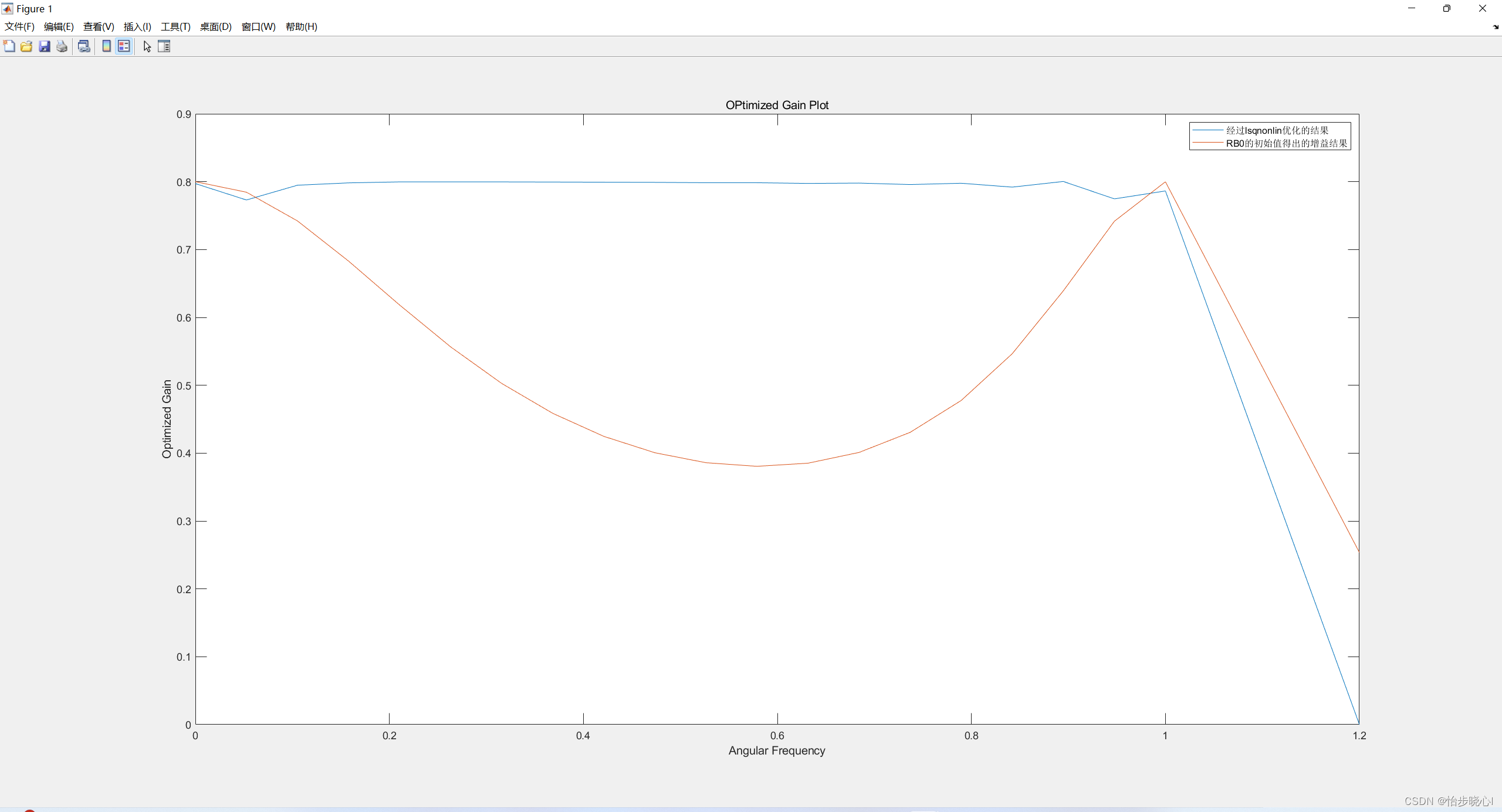Open the 文件(F) menu
Image resolution: width=1502 pixels, height=812 pixels.
coord(19,26)
